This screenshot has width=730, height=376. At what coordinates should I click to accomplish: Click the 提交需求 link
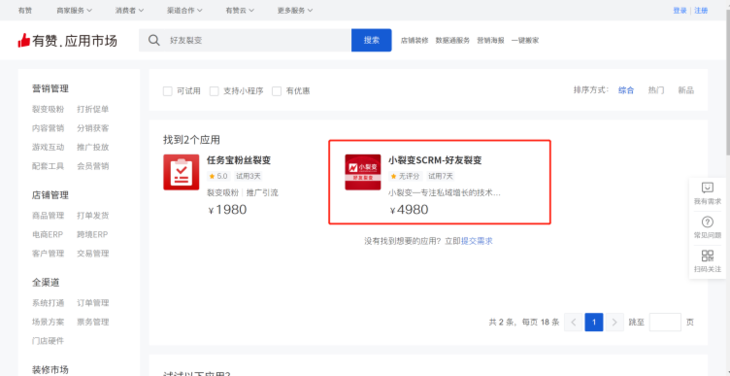click(477, 241)
